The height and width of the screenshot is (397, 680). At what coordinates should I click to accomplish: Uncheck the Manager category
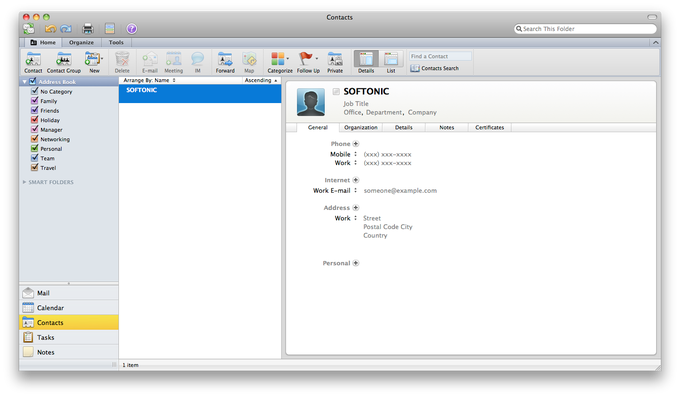point(35,129)
